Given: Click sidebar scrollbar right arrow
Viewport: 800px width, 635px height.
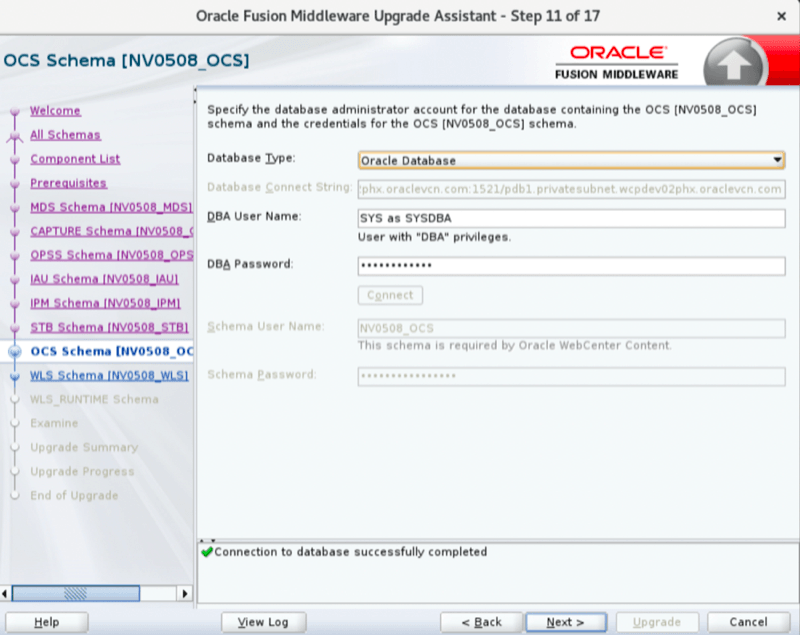Looking at the screenshot, I should 185,593.
